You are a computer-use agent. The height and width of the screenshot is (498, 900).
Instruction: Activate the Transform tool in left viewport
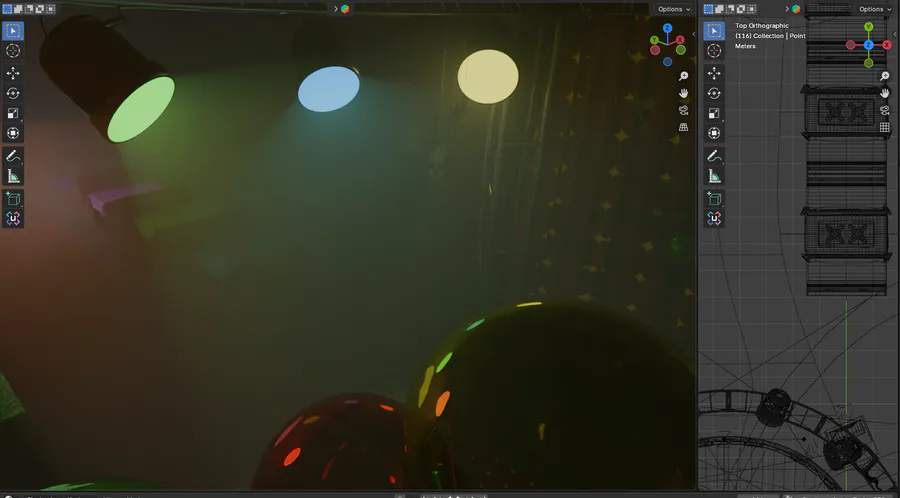[x=13, y=133]
